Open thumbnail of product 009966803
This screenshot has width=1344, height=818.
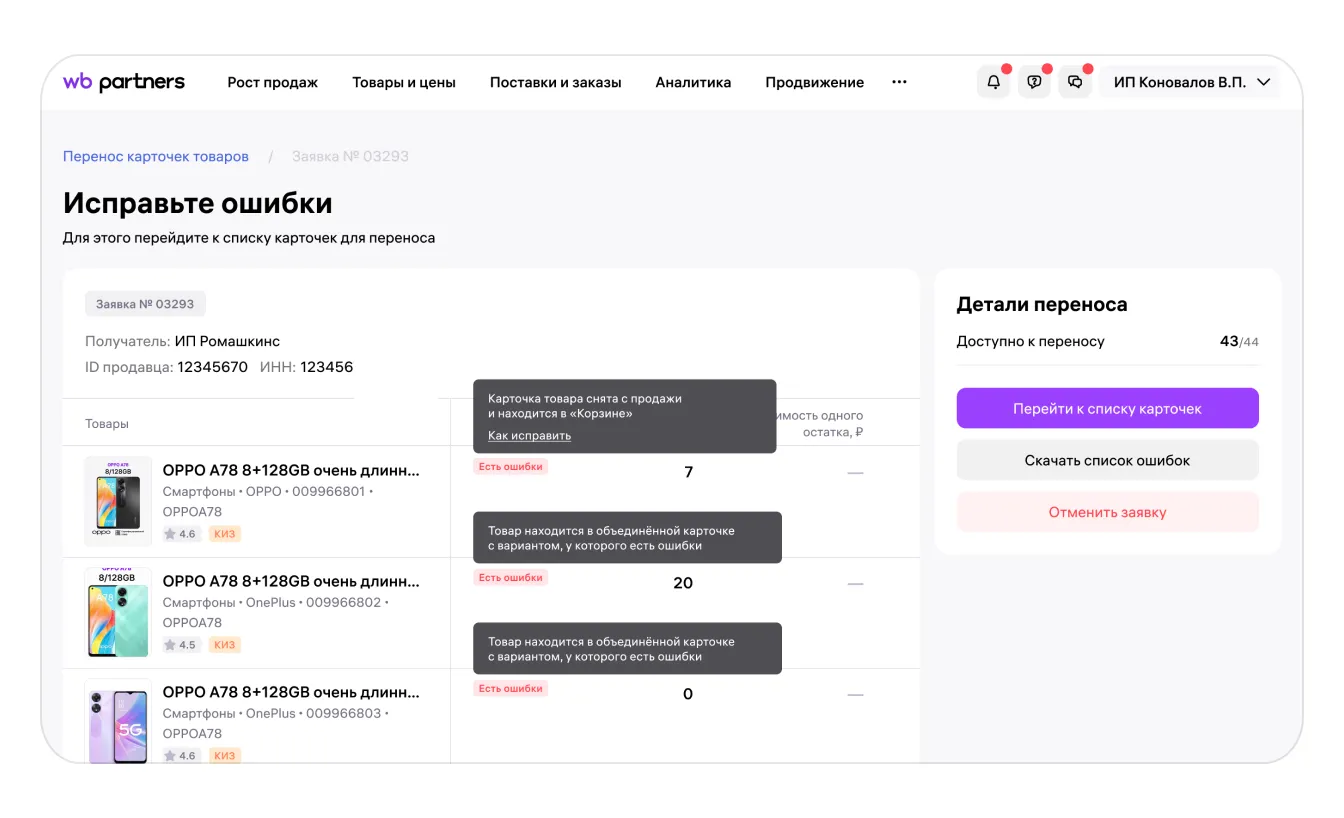[x=118, y=721]
